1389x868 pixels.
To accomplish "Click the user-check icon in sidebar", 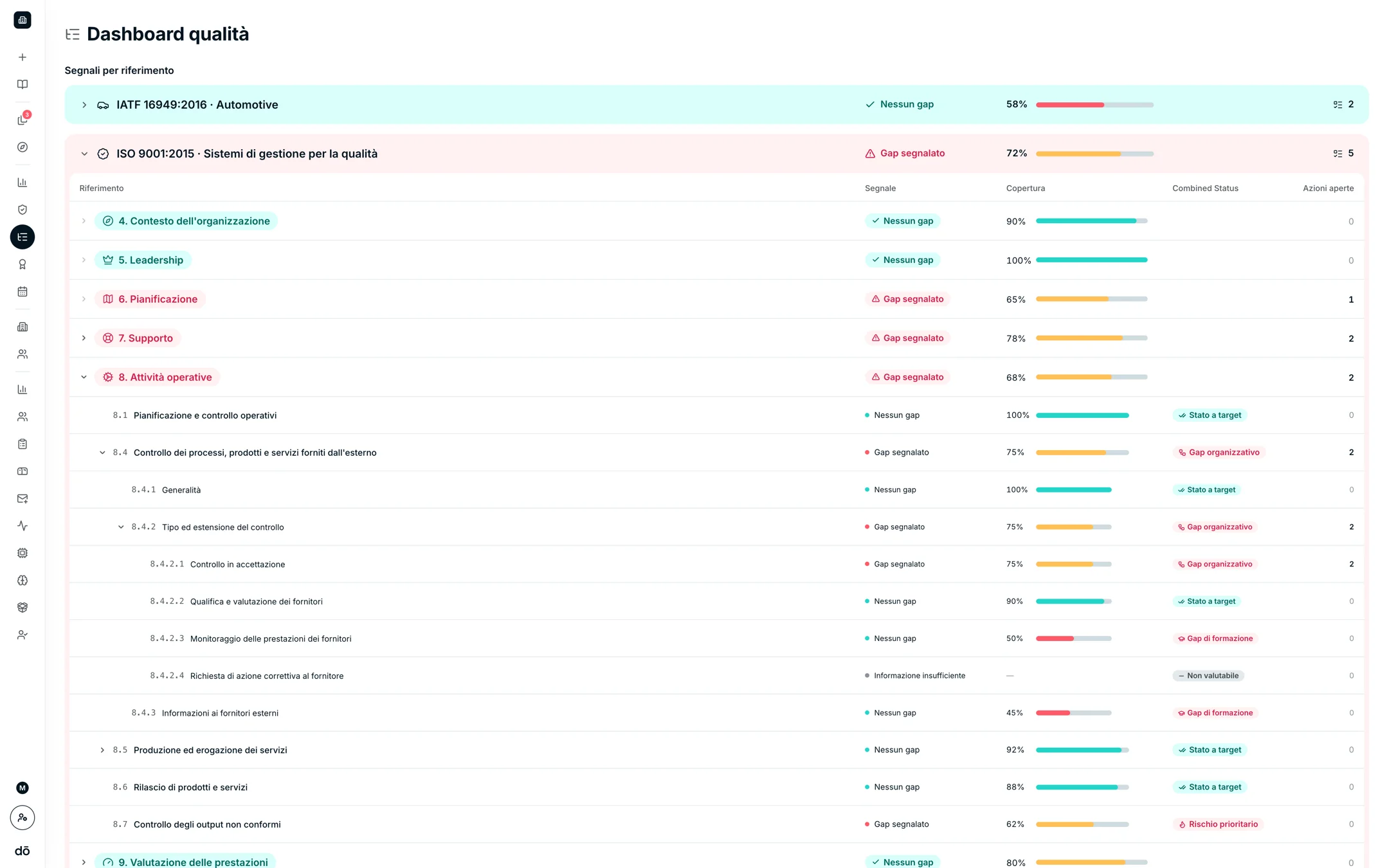I will (23, 635).
